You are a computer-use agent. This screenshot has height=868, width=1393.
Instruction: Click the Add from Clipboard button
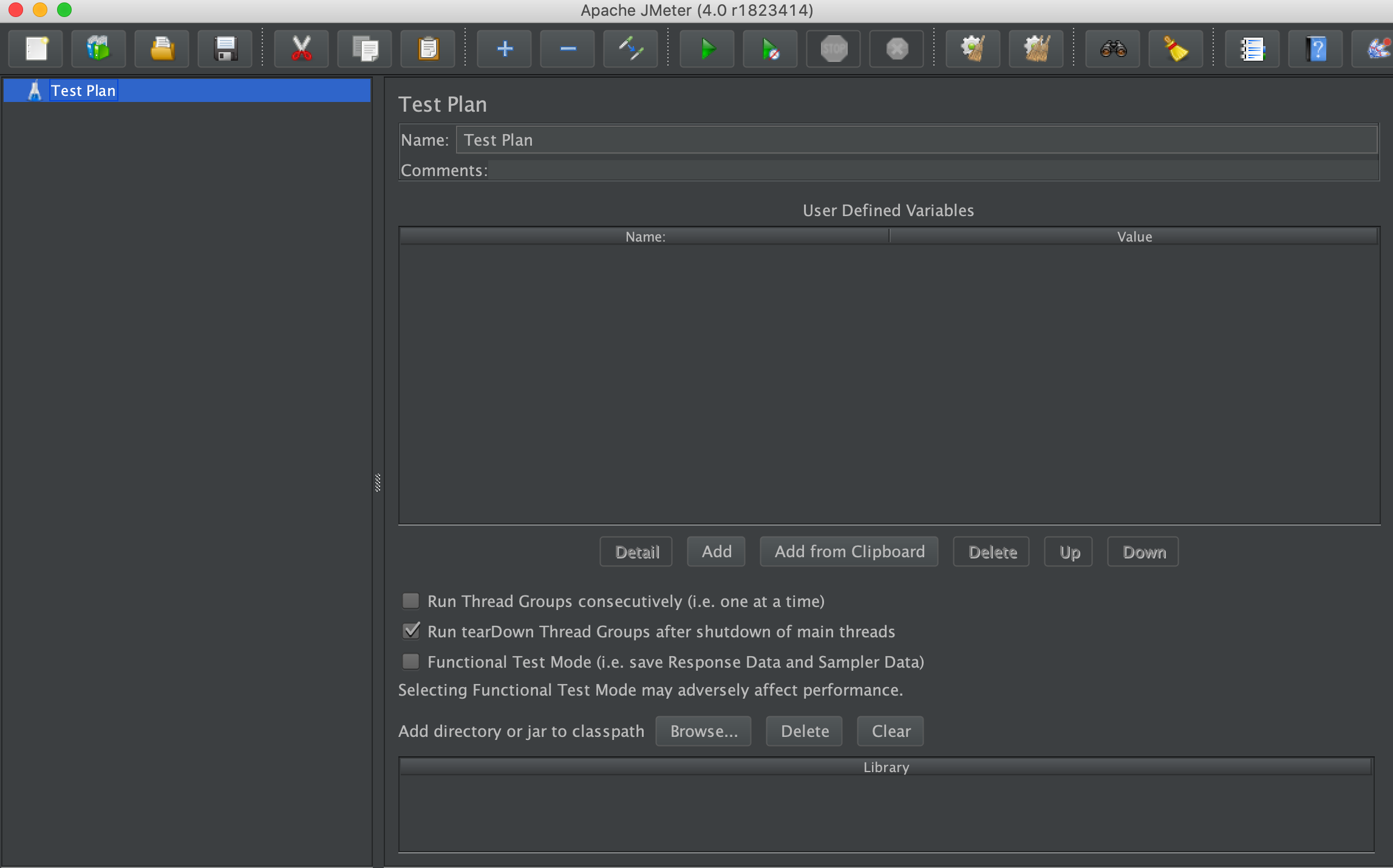[849, 552]
